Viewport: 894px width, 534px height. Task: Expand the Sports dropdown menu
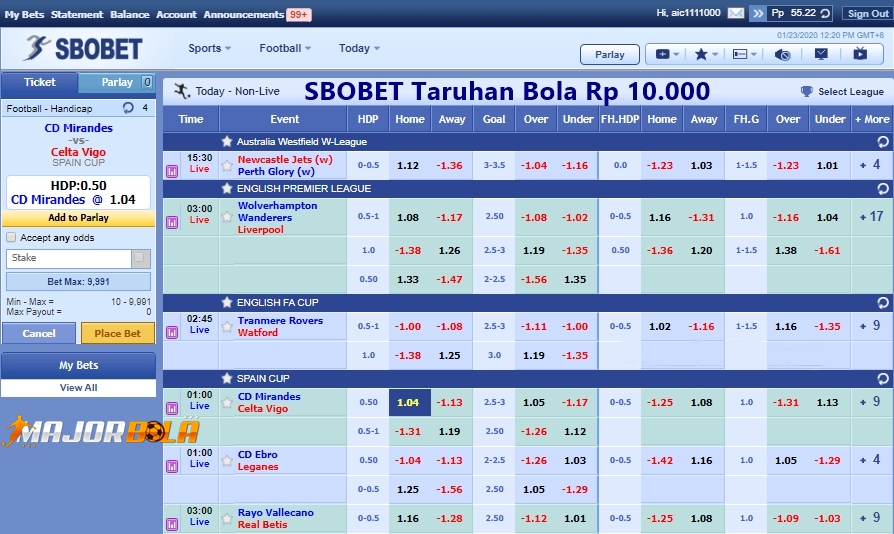click(209, 48)
